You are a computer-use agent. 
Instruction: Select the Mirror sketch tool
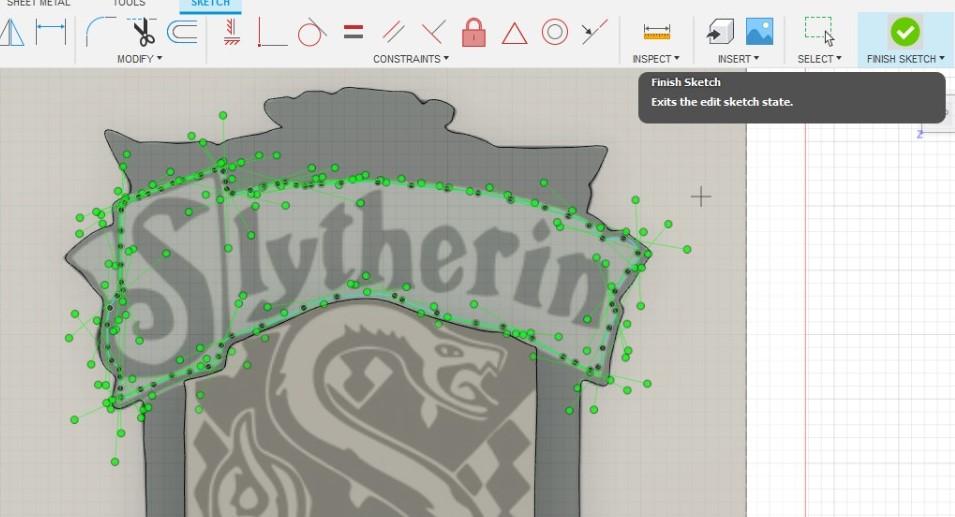click(x=11, y=32)
